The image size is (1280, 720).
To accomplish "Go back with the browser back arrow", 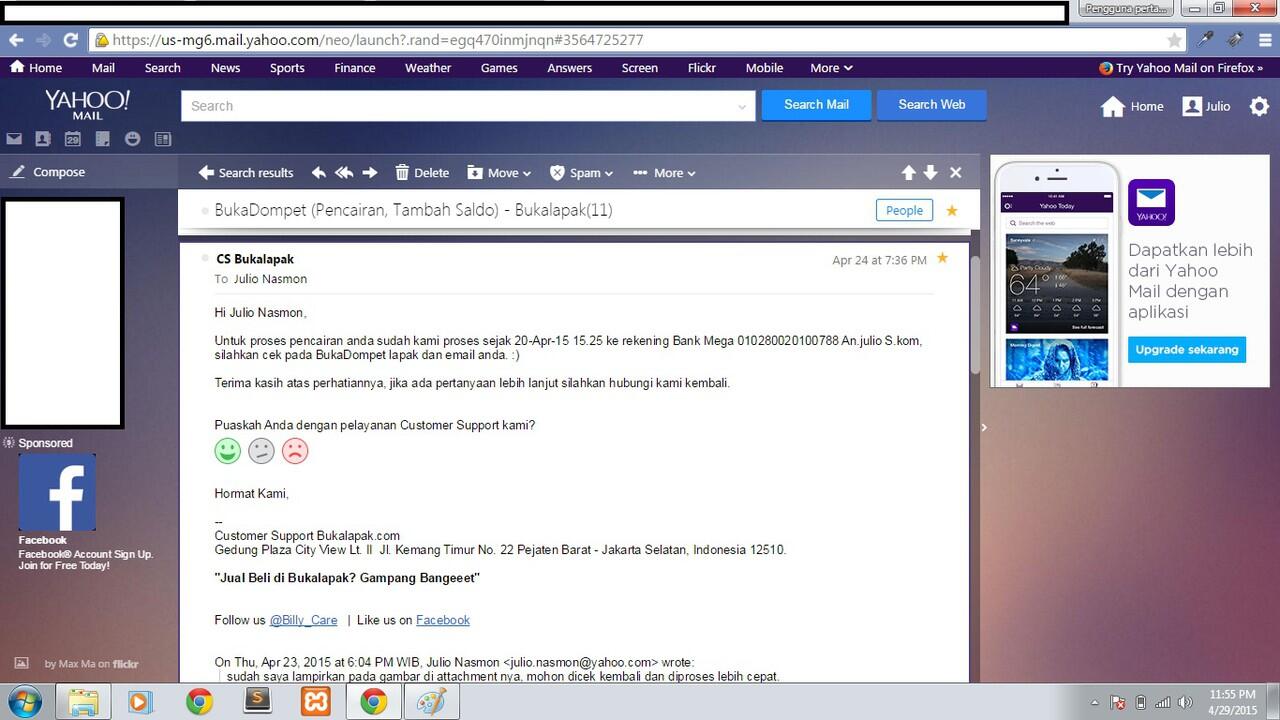I will 16,40.
